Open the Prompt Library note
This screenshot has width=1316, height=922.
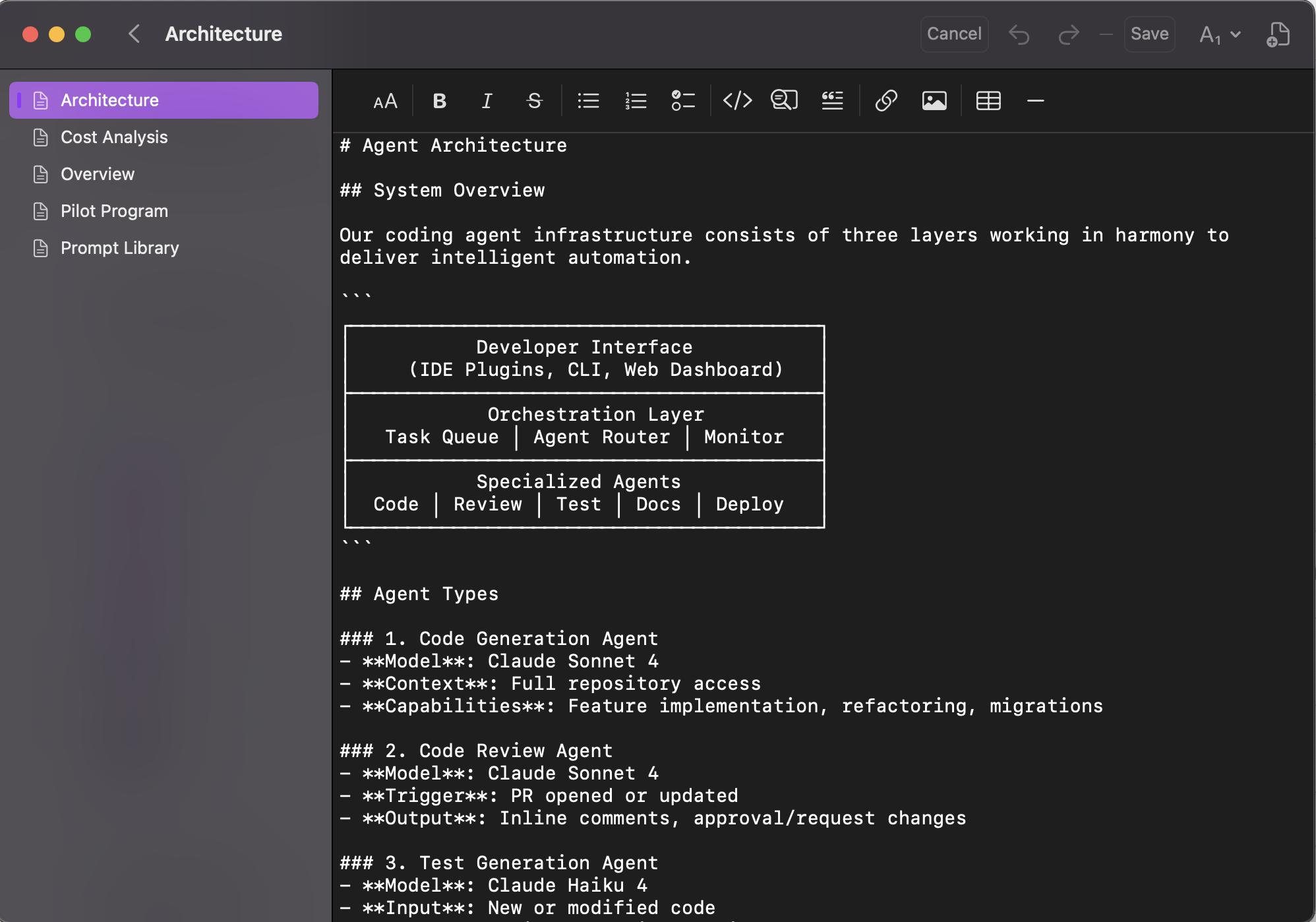tap(119, 247)
